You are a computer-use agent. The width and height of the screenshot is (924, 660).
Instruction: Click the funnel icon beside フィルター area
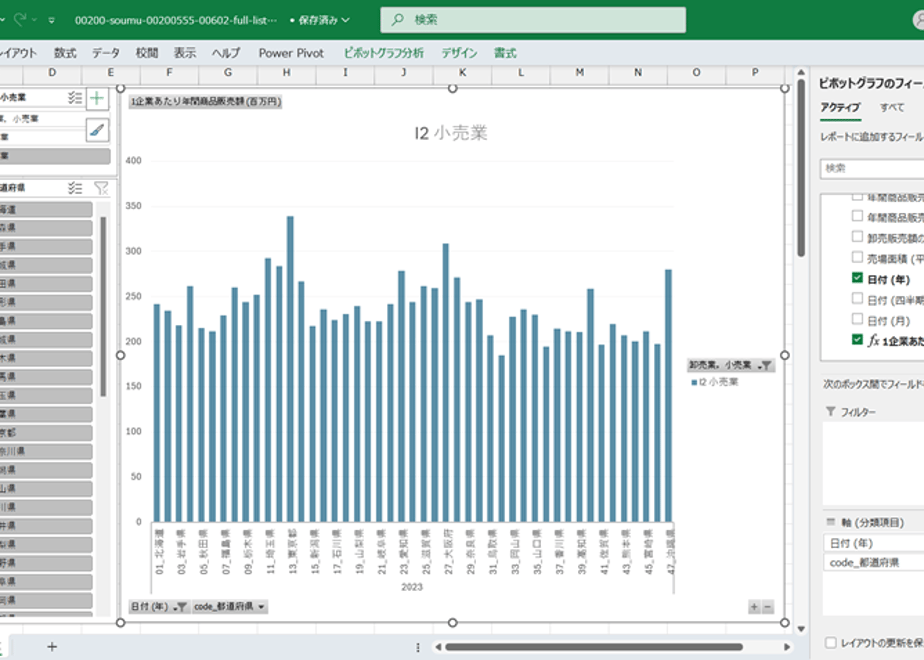(830, 411)
